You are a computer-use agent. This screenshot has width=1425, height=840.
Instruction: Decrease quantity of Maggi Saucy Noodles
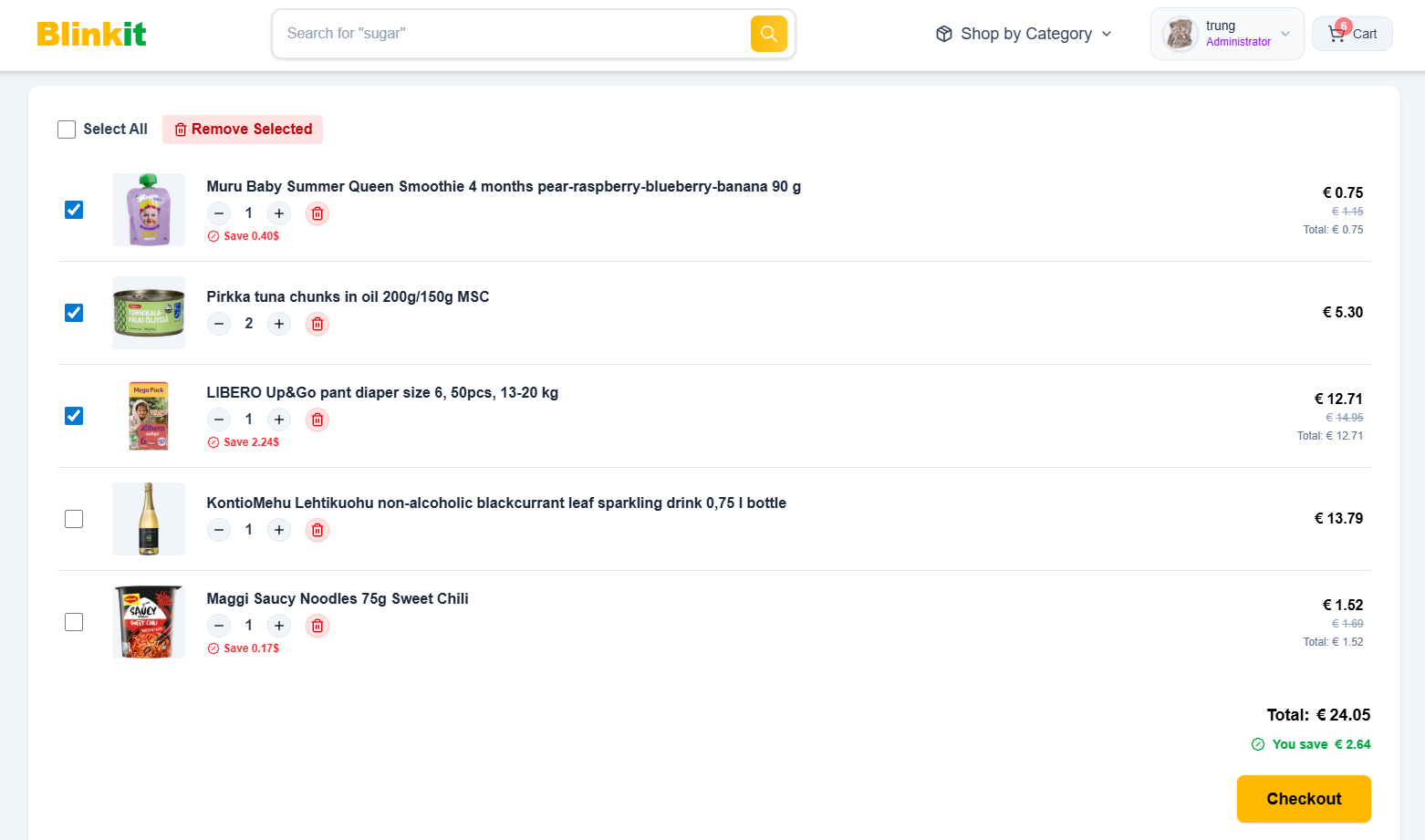(219, 626)
